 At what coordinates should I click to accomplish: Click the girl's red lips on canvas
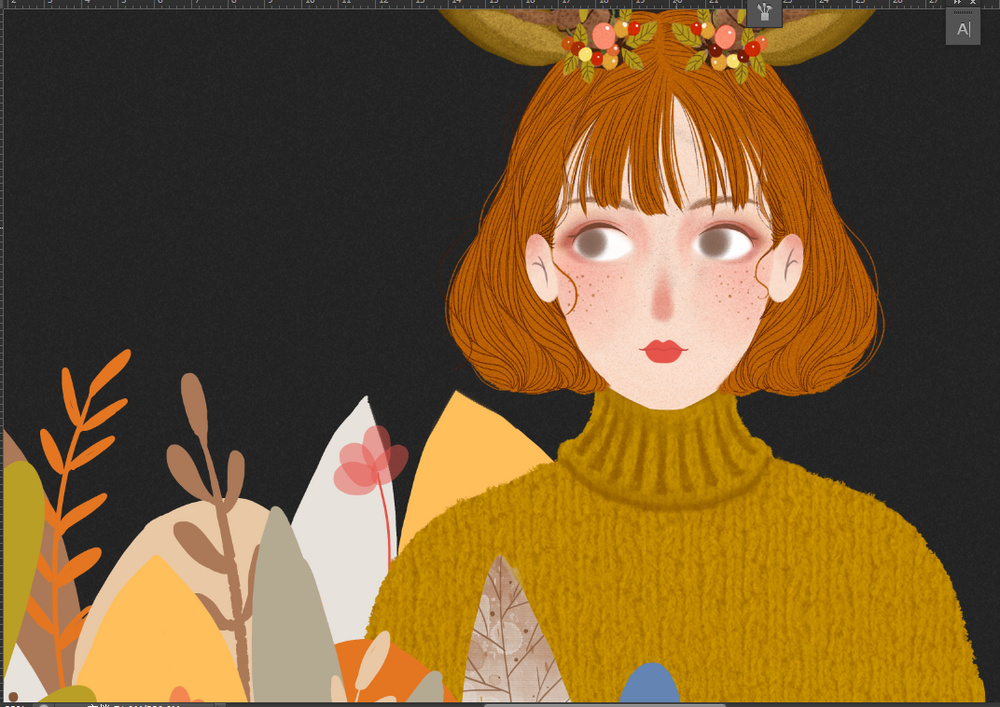663,351
